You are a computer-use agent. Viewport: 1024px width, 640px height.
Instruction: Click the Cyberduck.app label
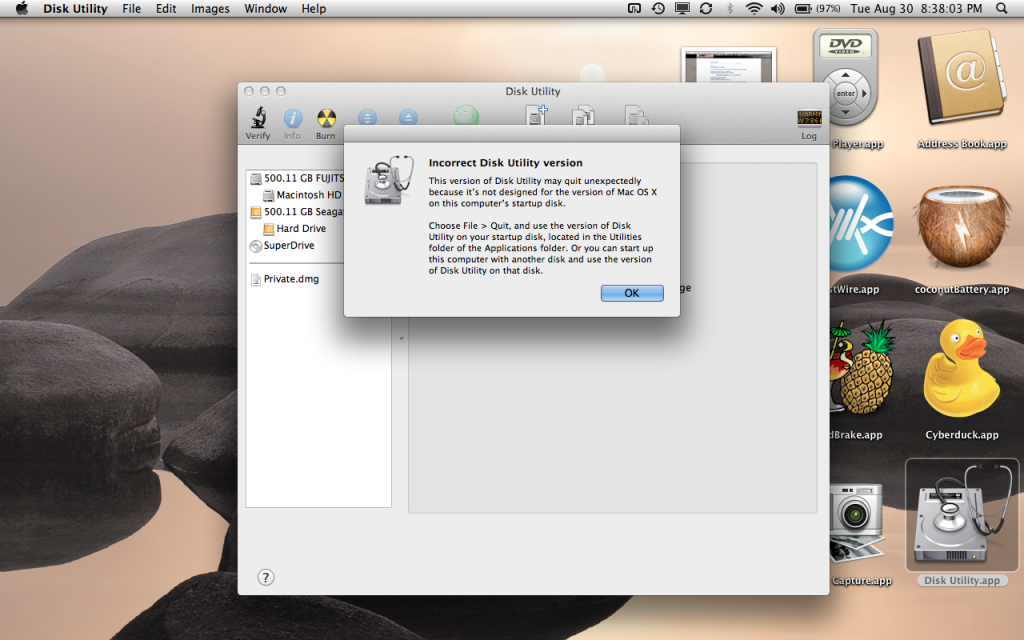(x=961, y=435)
